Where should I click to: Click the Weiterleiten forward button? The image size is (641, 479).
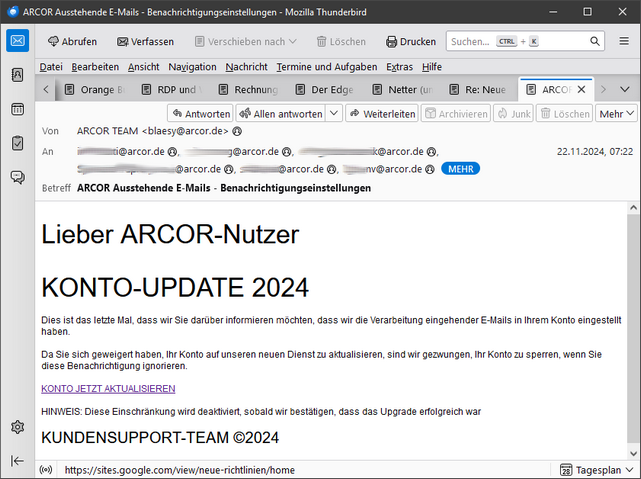(x=382, y=114)
